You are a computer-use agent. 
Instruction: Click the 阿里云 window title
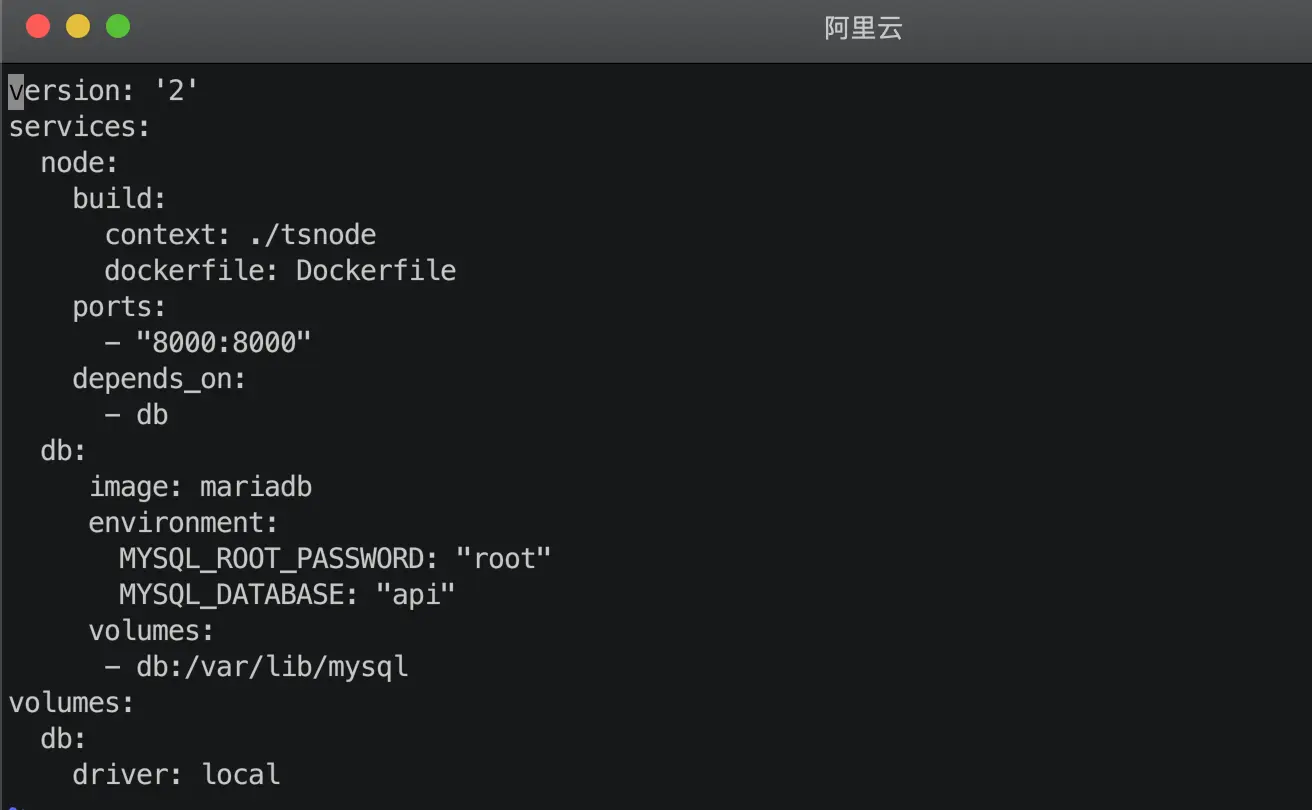pyautogui.click(x=863, y=28)
